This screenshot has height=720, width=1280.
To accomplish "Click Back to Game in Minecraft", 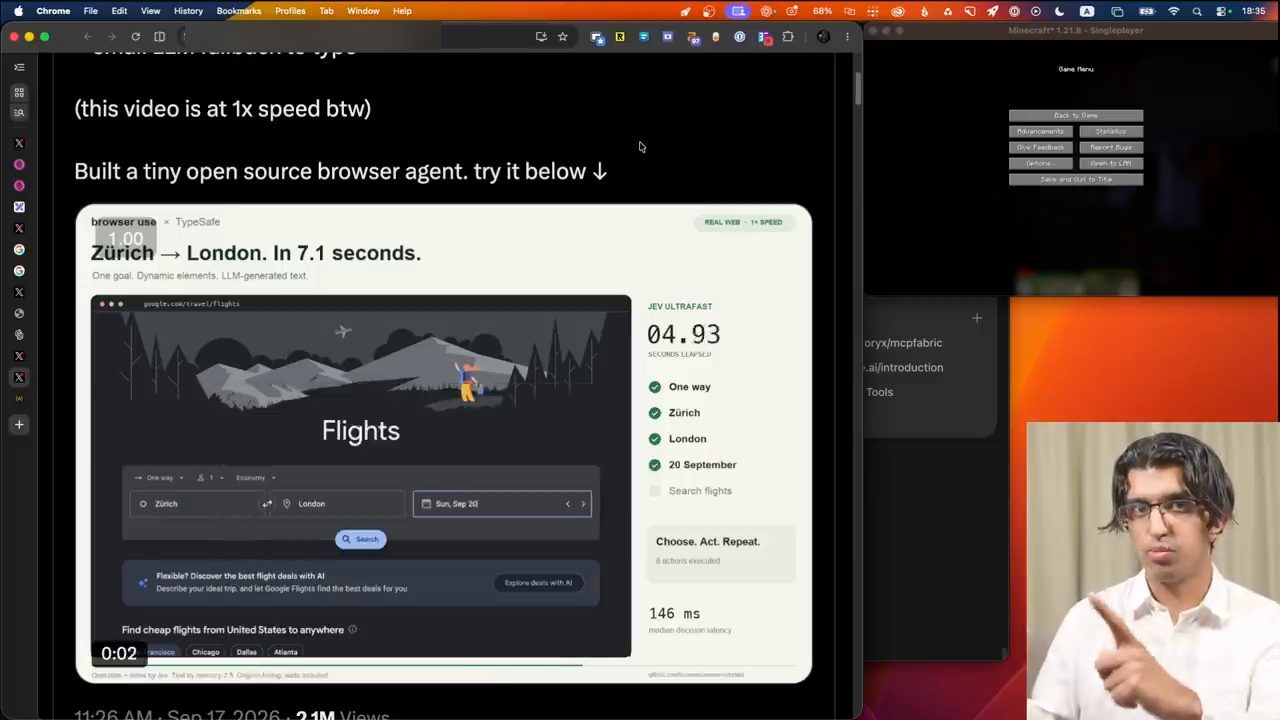I will (1076, 116).
